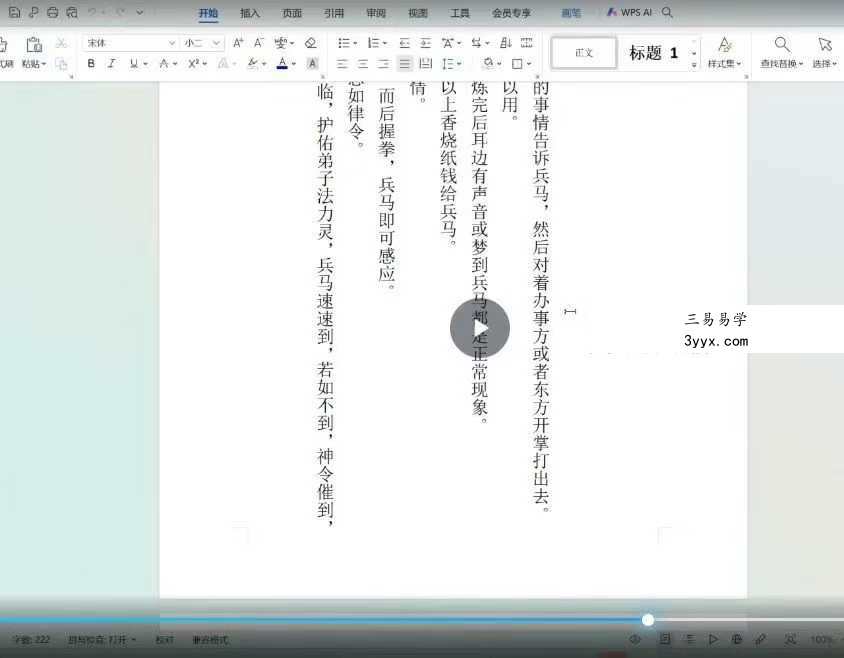This screenshot has width=844, height=658.
Task: Click the save document icon
Action: click(15, 12)
